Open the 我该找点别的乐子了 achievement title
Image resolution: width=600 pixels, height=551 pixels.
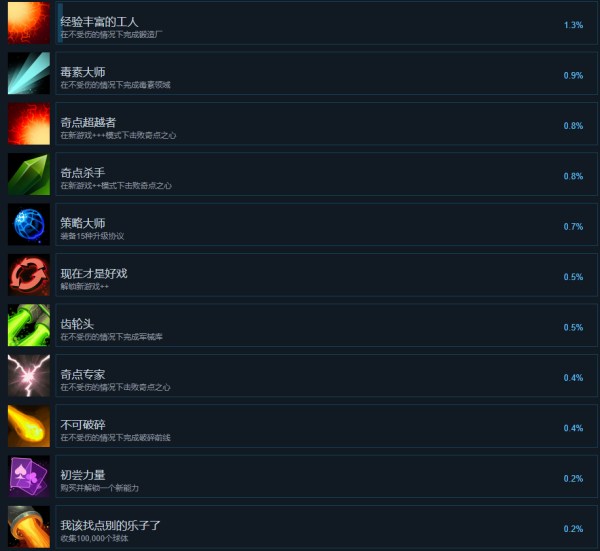pyautogui.click(x=110, y=526)
